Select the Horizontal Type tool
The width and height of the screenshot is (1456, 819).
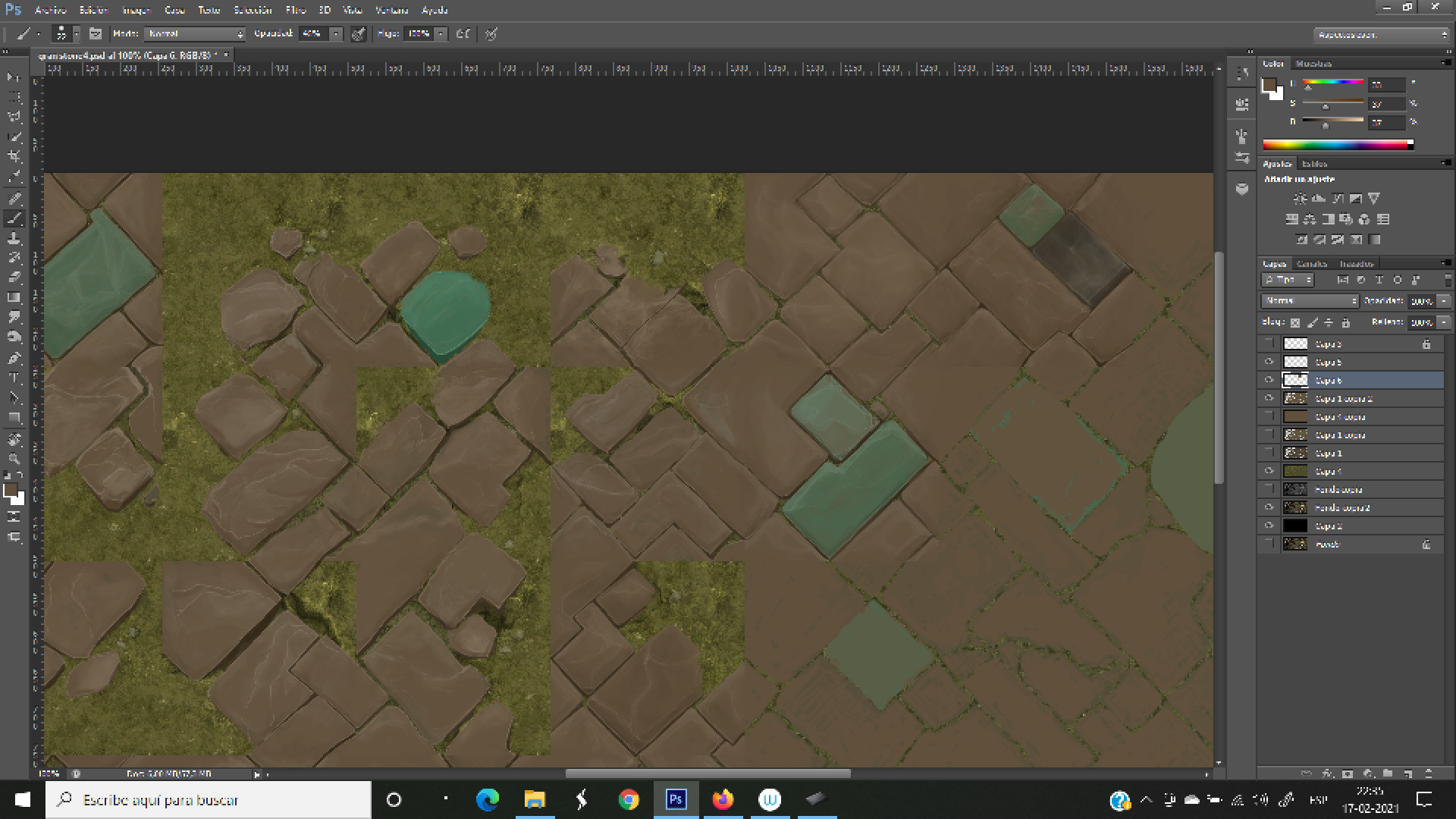pos(14,378)
